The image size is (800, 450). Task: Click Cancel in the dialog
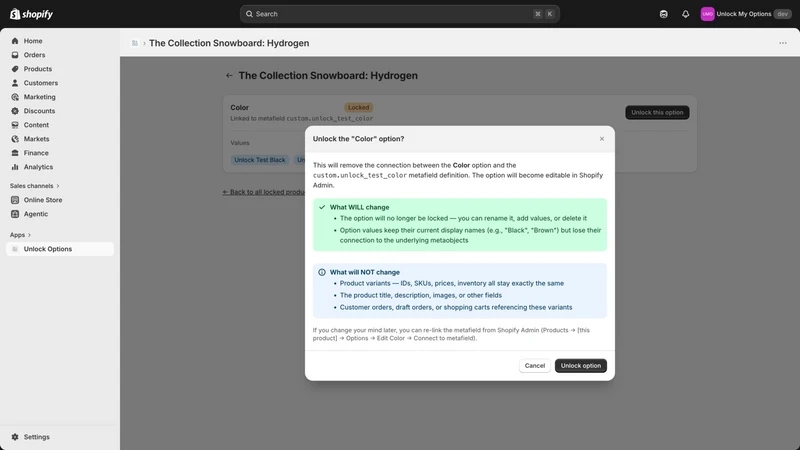click(x=535, y=366)
